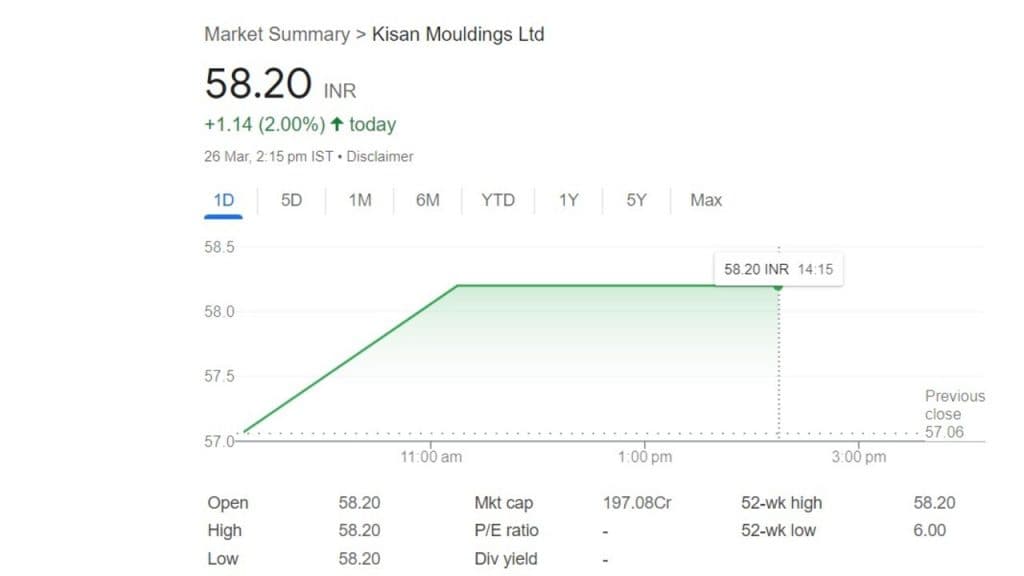This screenshot has width=1024, height=576.
Task: Open the 1M time range tab
Action: (x=360, y=200)
